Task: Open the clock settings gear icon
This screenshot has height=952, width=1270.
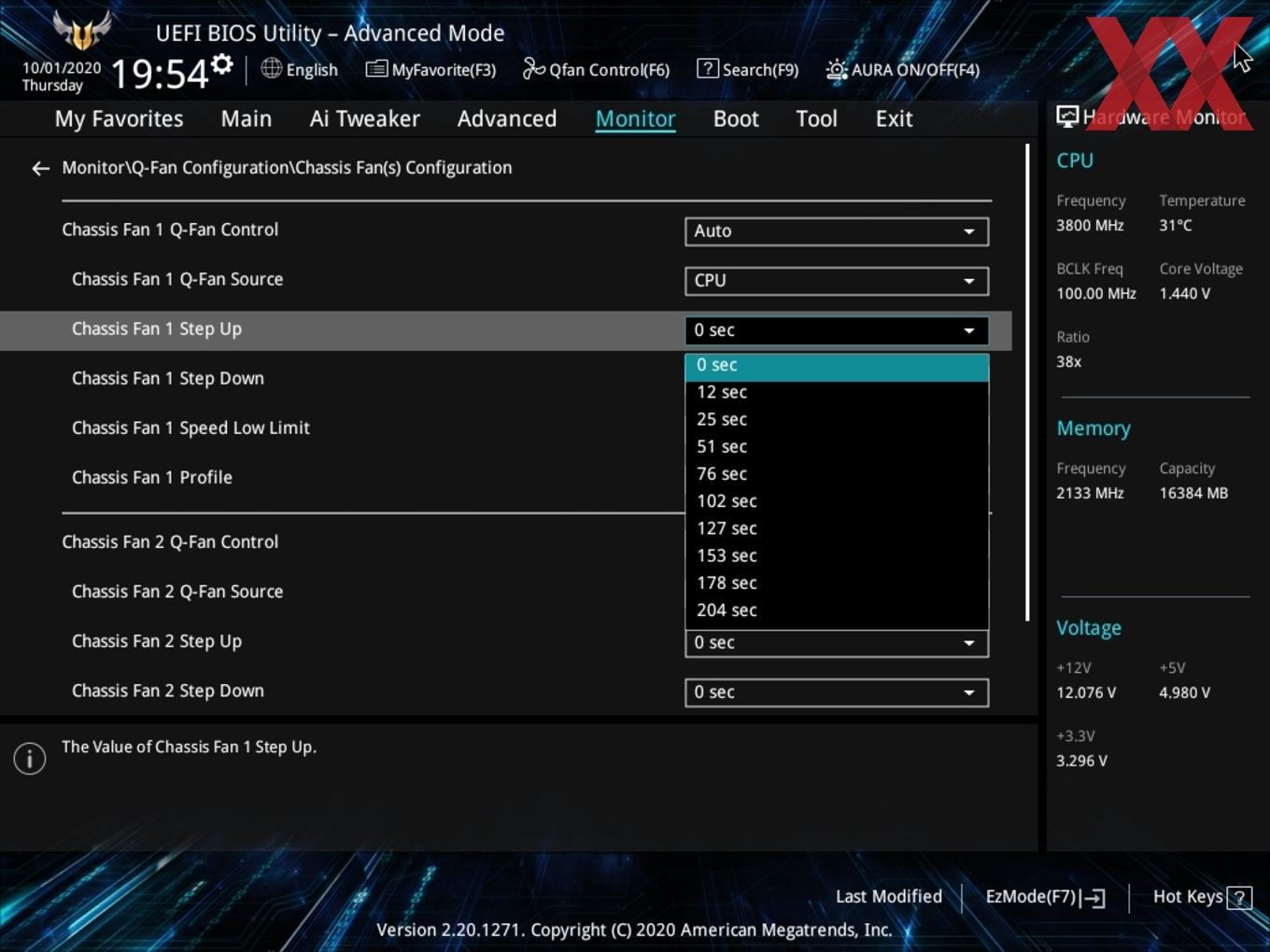Action: point(222,64)
